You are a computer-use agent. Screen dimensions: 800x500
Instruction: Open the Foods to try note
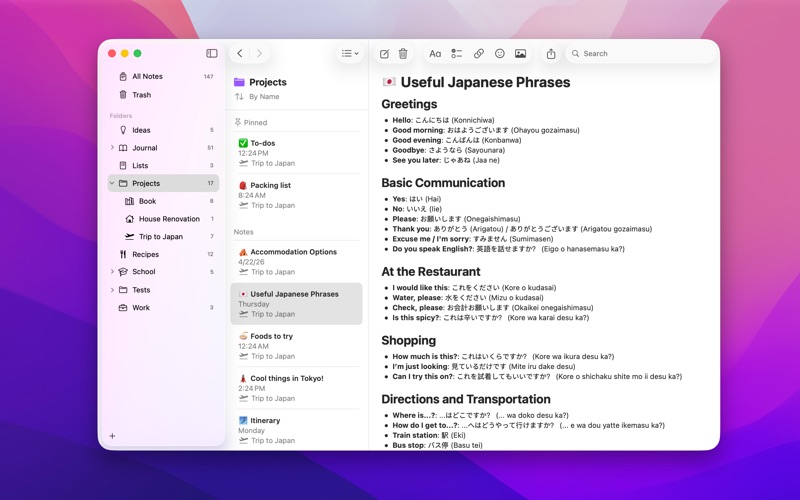tap(296, 346)
